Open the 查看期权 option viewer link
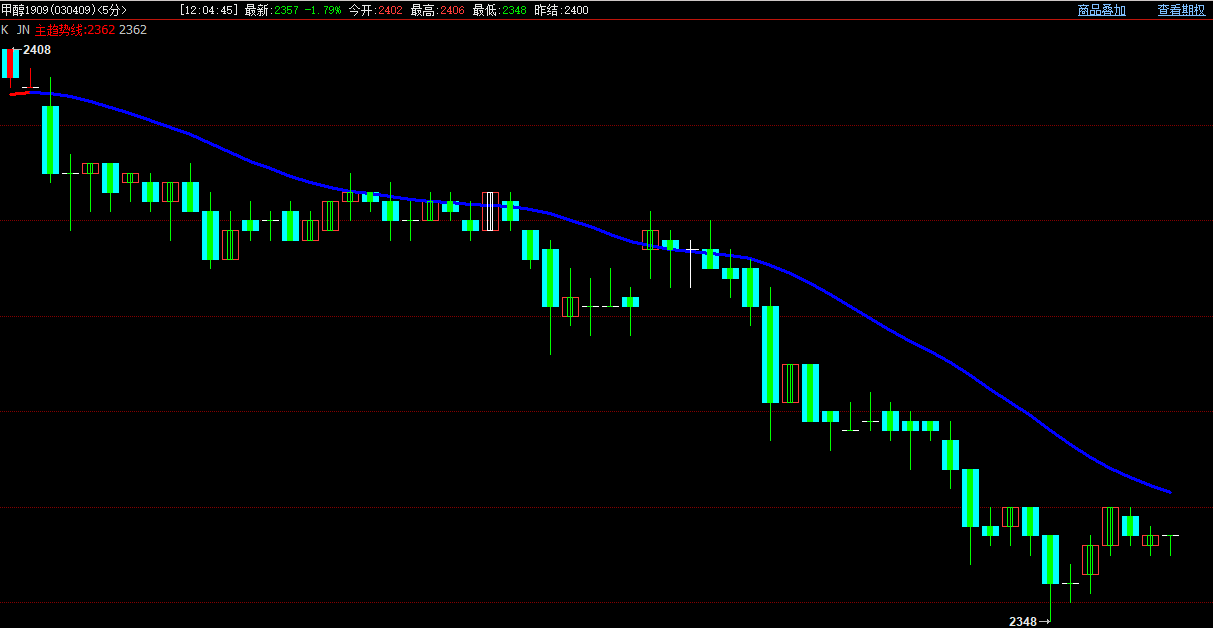Viewport: 1213px width, 628px height. [1181, 10]
